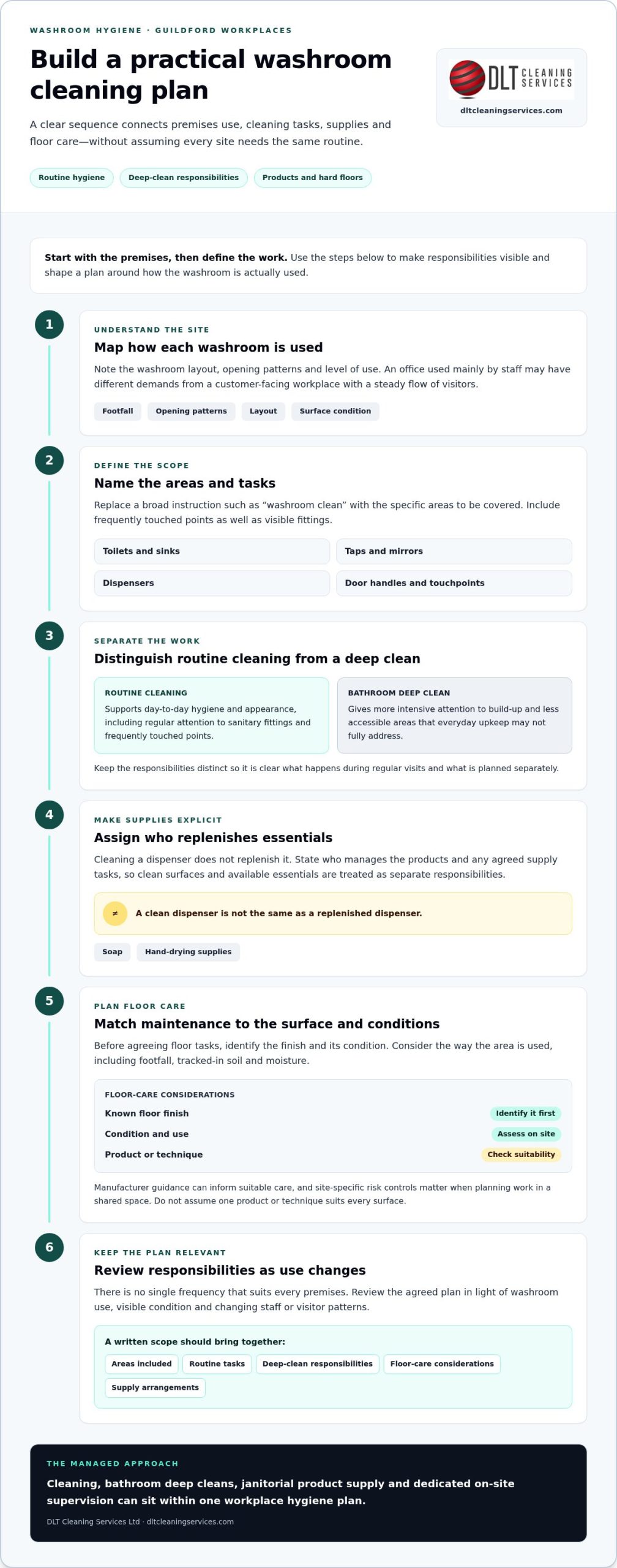Click the step 3 number circle
617x1568 pixels.
[x=50, y=636]
